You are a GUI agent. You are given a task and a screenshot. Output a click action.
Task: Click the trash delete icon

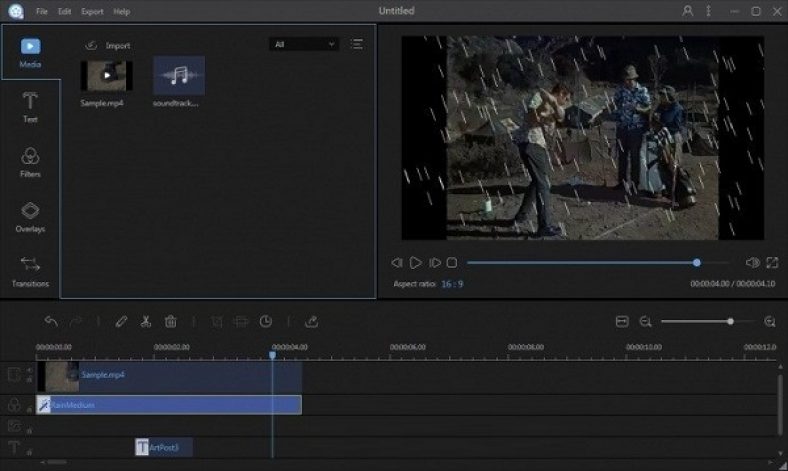[x=171, y=321]
